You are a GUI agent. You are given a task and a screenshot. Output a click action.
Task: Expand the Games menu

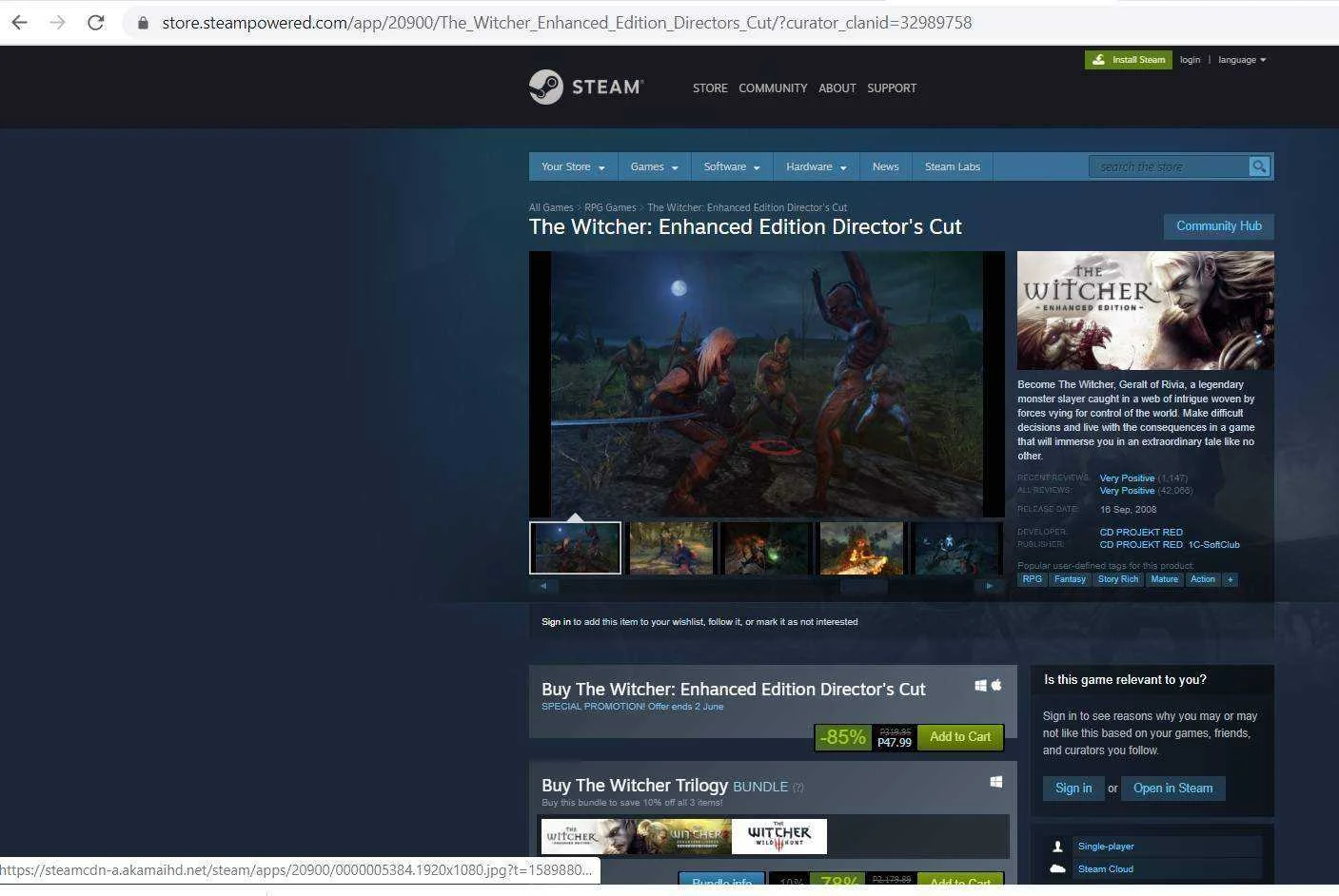pos(654,166)
